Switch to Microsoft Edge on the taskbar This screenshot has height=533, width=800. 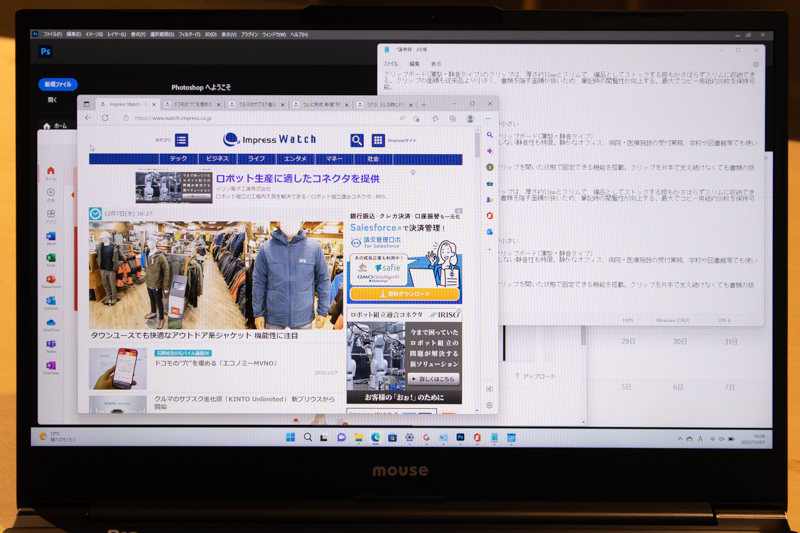376,438
